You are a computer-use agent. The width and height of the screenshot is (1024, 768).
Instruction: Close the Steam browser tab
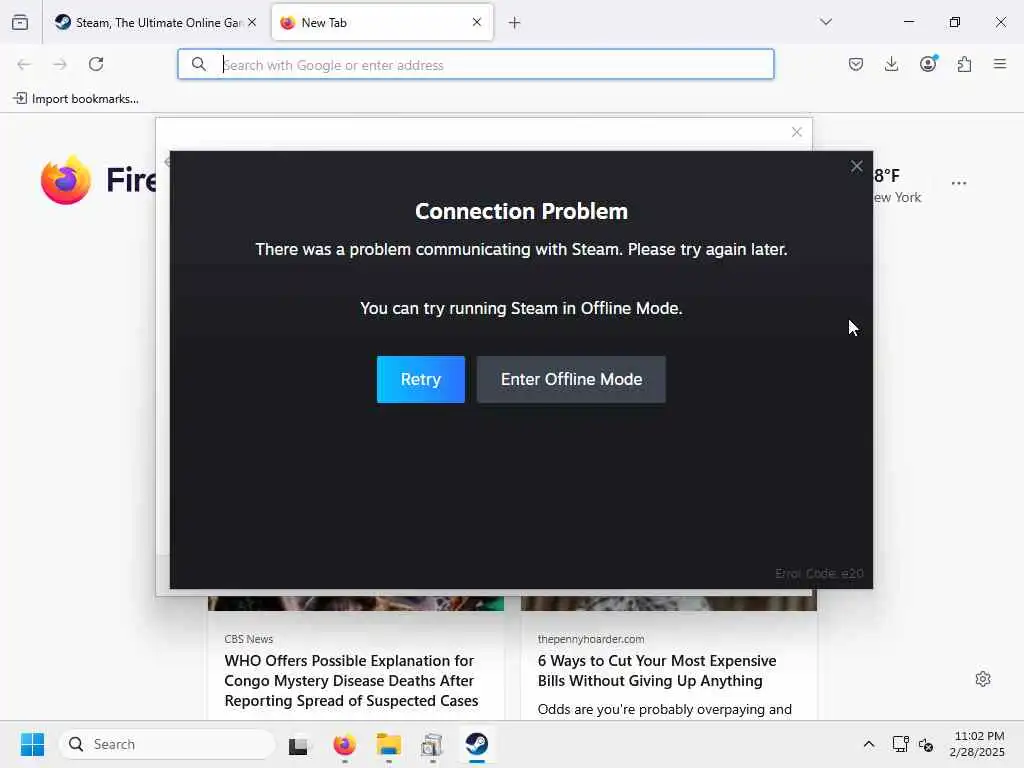click(x=252, y=22)
